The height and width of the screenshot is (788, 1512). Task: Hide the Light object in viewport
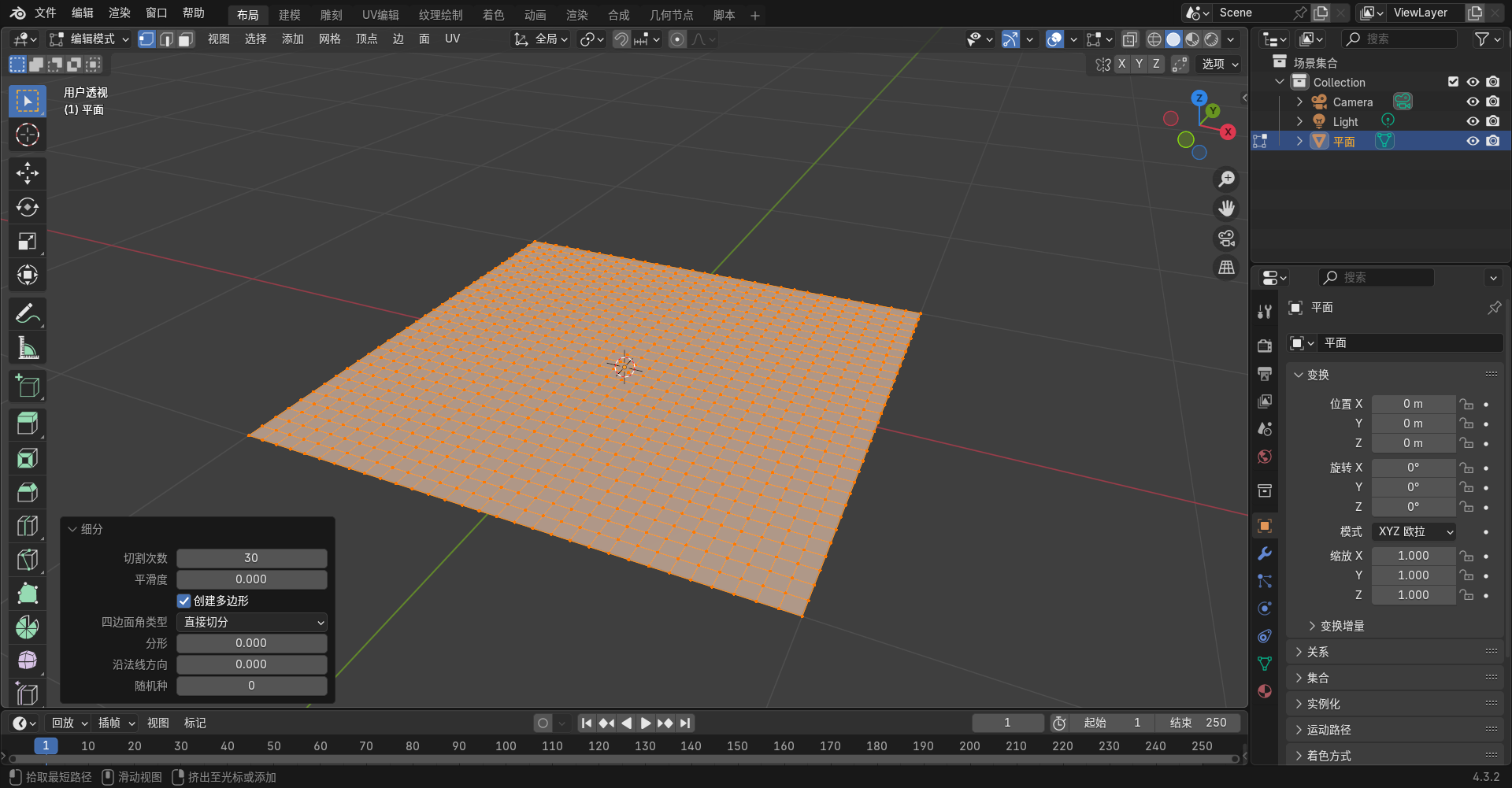pyautogui.click(x=1472, y=121)
